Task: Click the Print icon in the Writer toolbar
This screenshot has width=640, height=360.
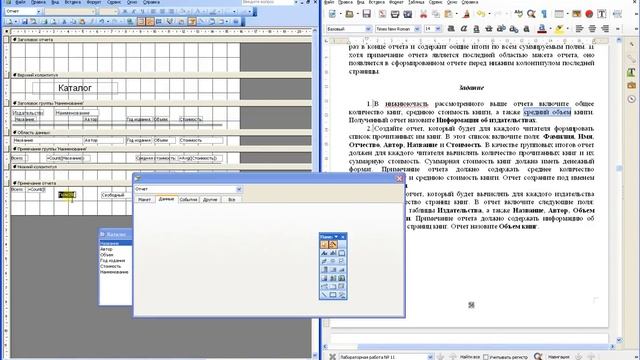Action: 395,14
